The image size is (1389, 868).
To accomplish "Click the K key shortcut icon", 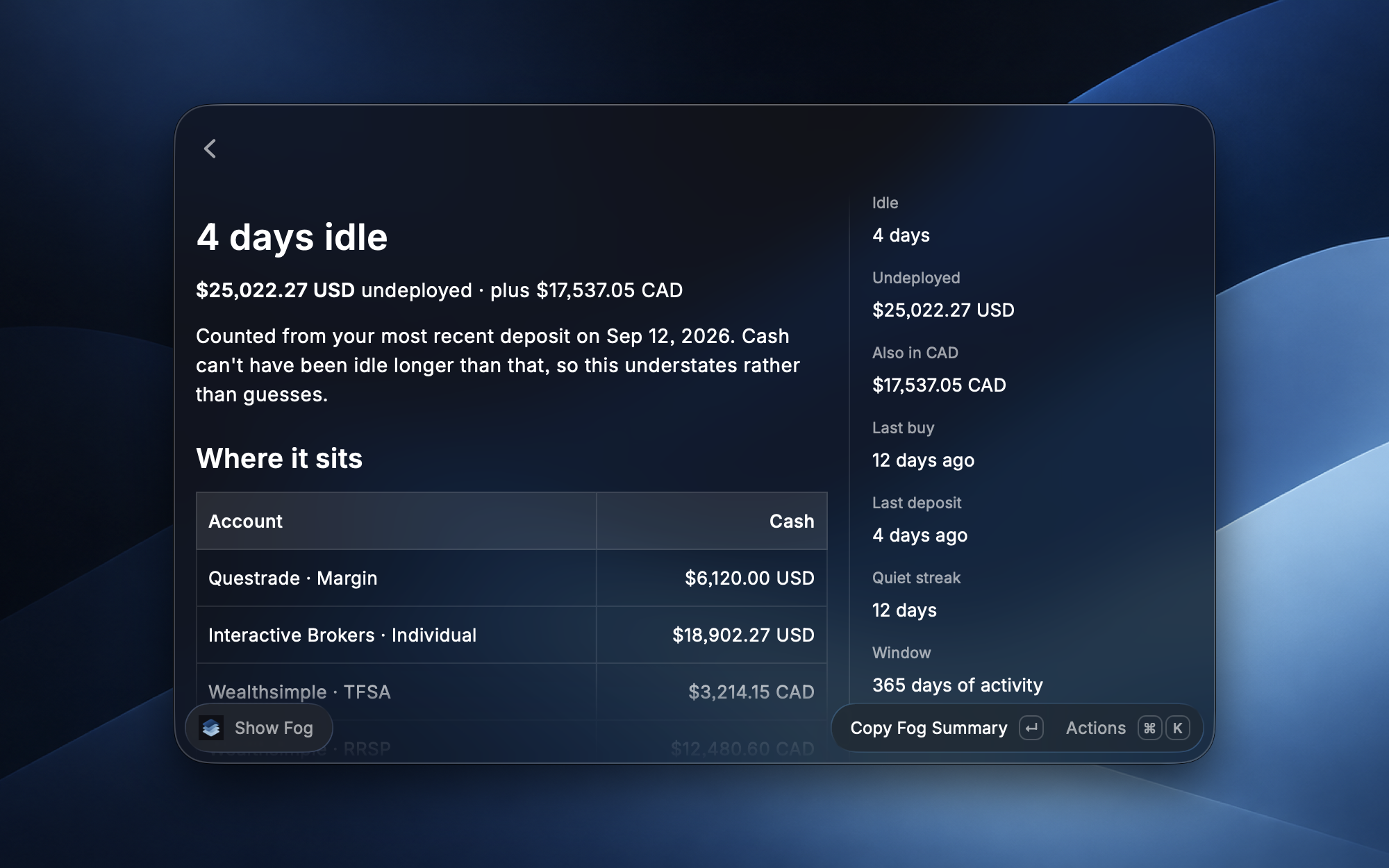I will (x=1178, y=728).
